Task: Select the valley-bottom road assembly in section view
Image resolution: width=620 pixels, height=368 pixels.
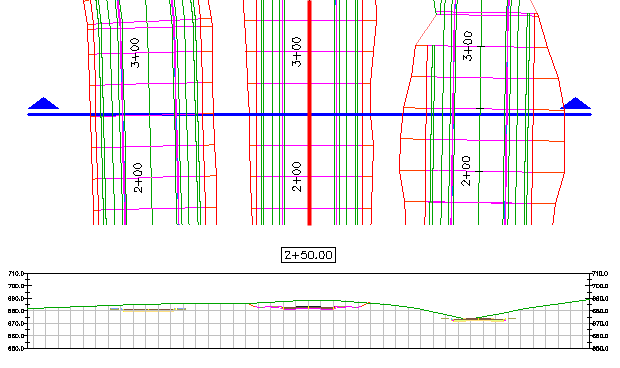Action: 478,319
